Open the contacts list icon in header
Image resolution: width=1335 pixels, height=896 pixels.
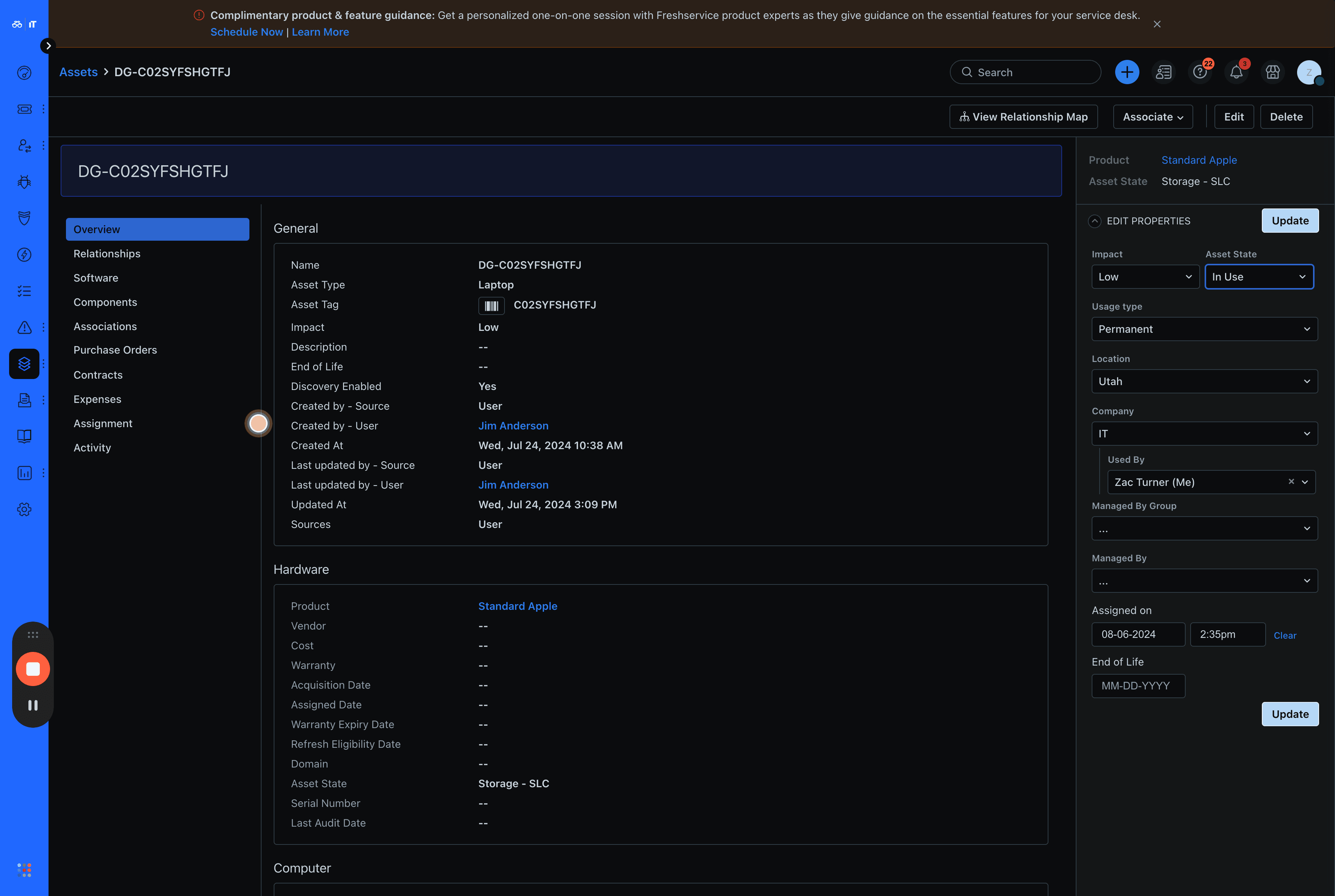coord(1164,72)
